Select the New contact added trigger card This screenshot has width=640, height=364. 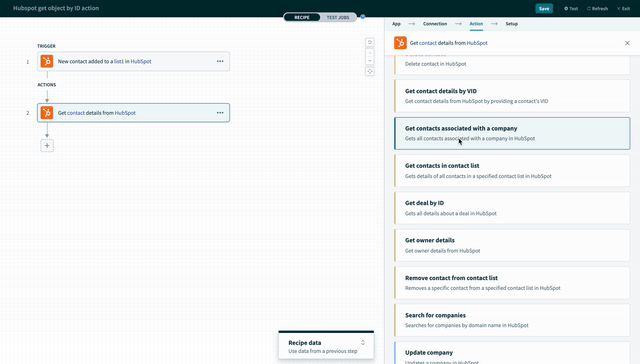click(133, 61)
